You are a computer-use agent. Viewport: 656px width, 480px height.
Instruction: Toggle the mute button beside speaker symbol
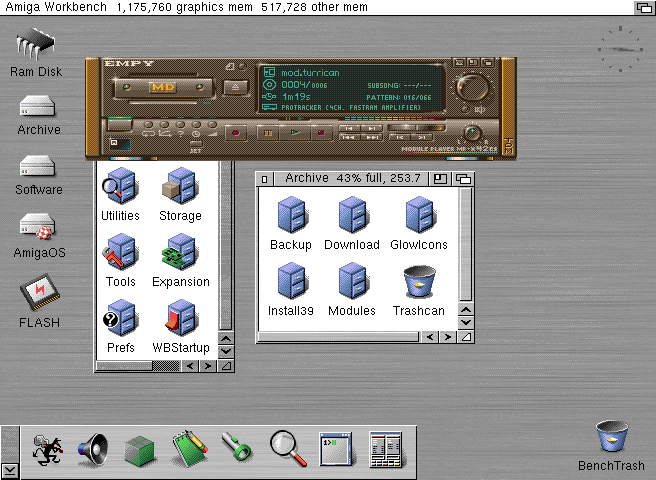pyautogui.click(x=465, y=110)
